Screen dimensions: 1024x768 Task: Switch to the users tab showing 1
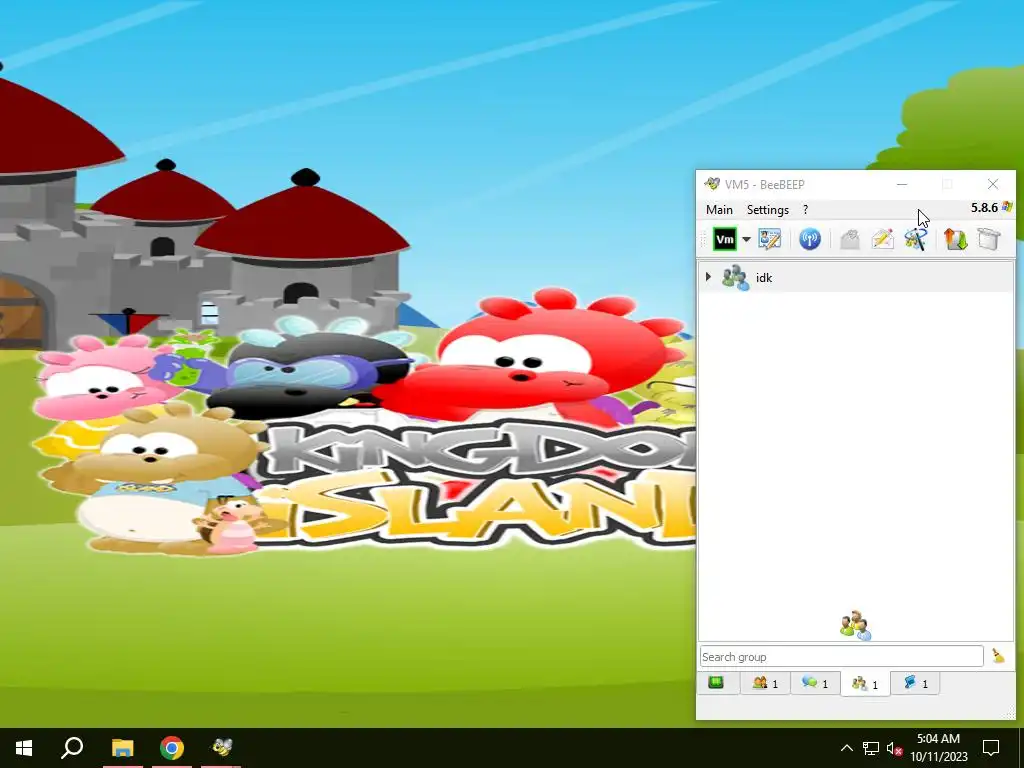pos(765,683)
